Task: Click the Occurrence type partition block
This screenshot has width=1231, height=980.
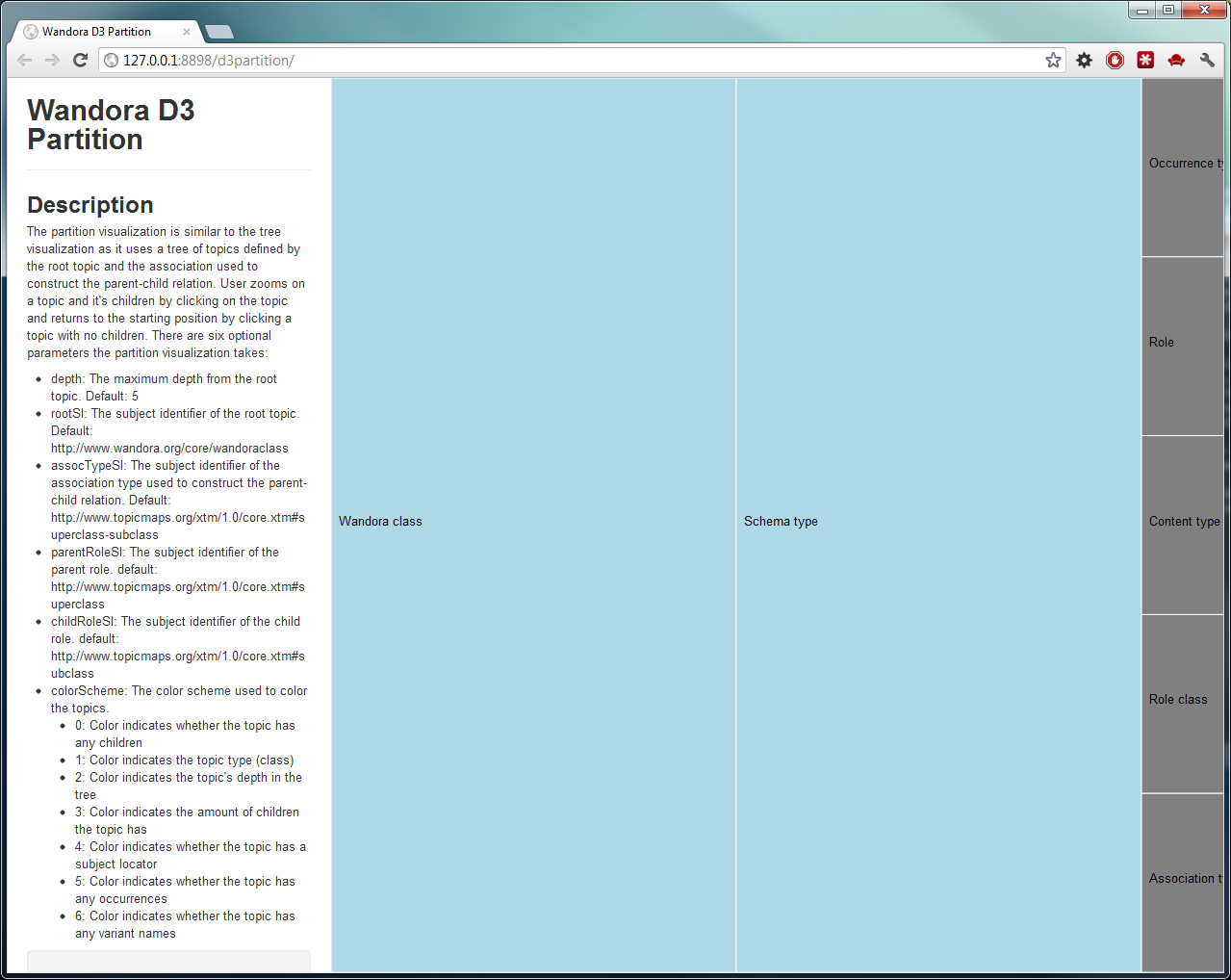Action: tap(1182, 163)
